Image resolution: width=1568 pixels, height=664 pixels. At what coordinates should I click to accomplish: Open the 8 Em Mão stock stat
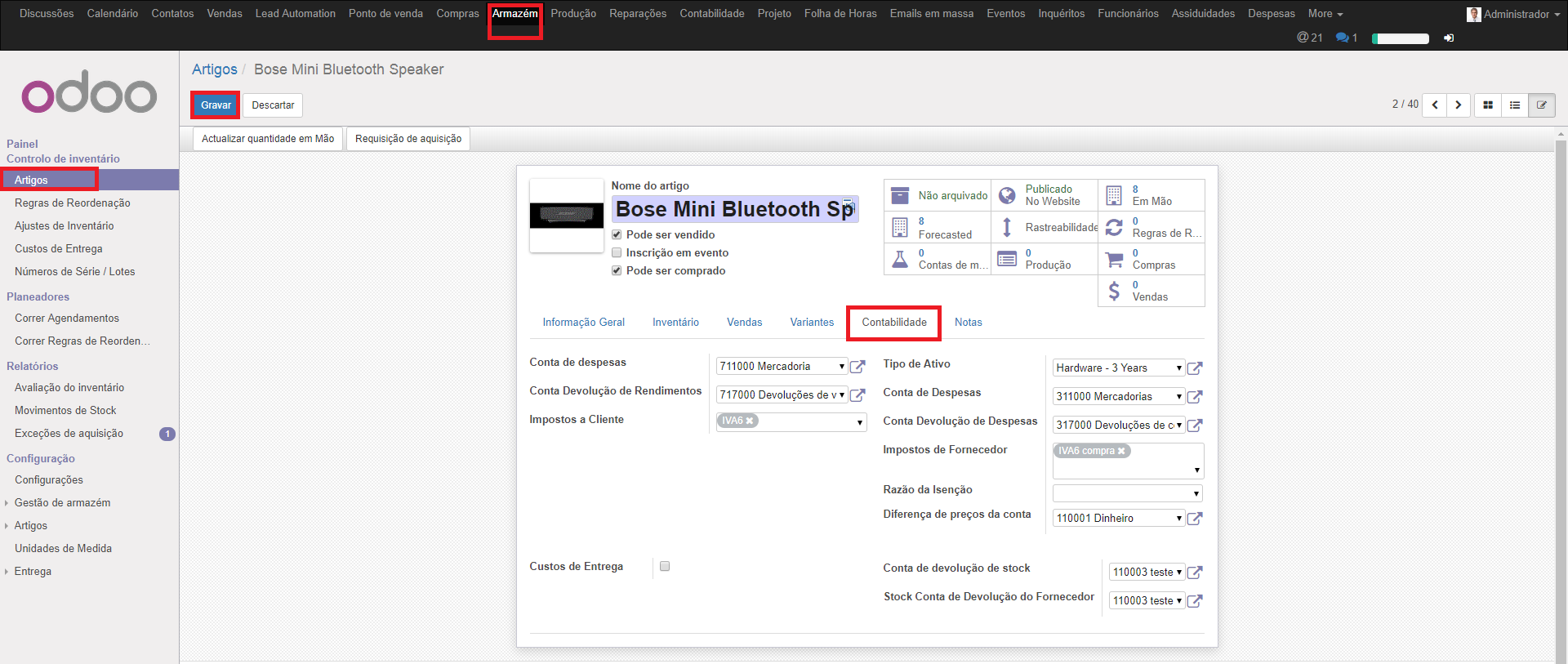click(1151, 196)
